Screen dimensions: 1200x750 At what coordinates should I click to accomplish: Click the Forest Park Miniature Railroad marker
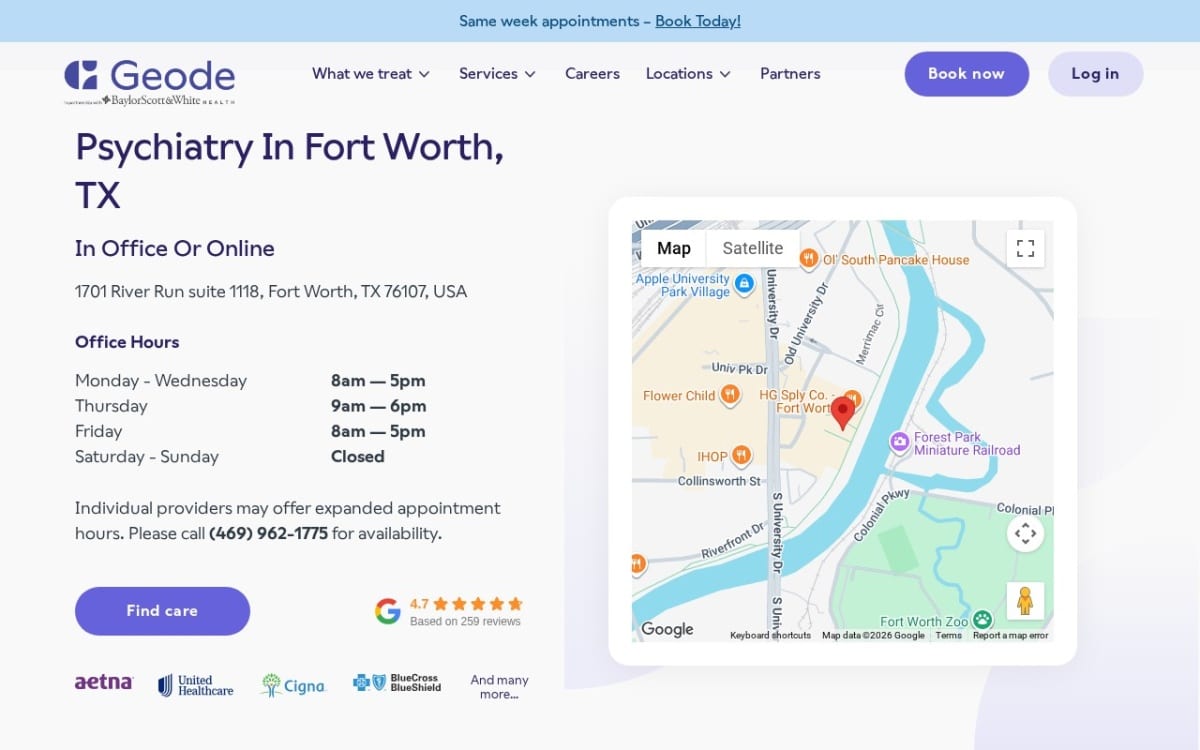899,441
